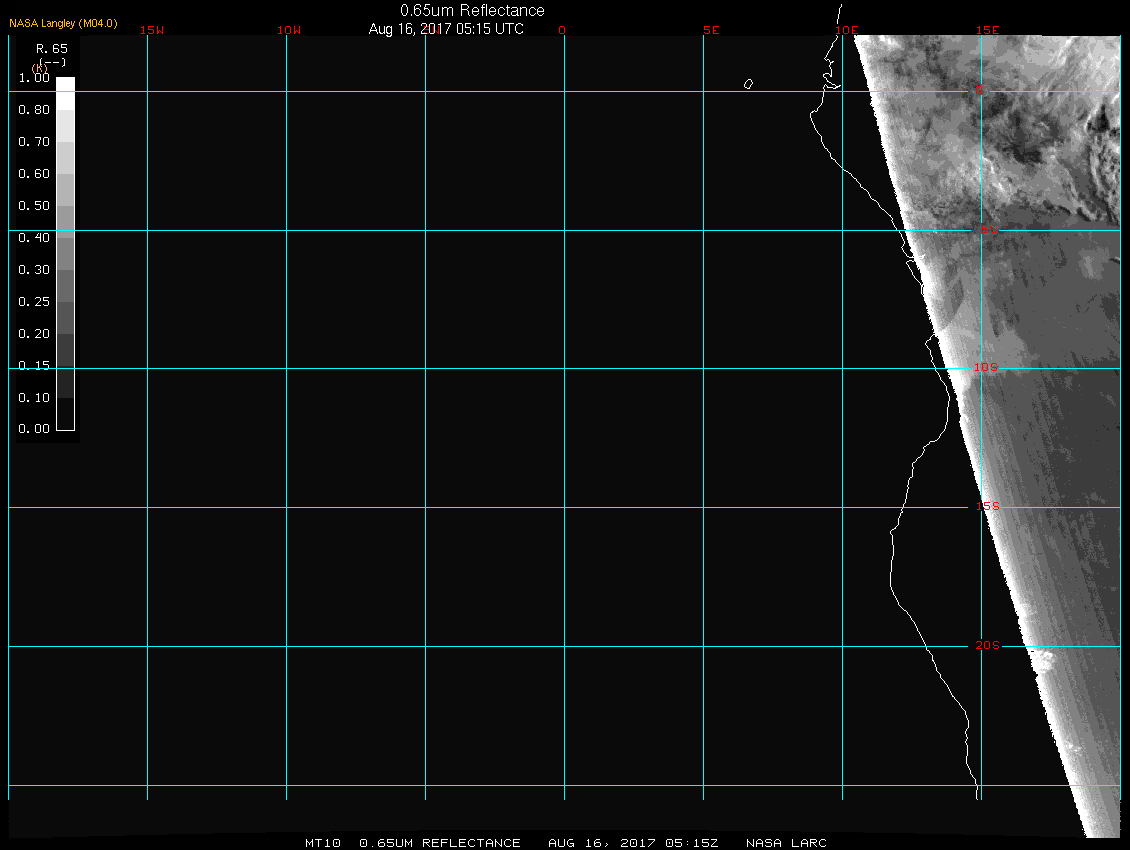This screenshot has width=1130, height=850.
Task: Click the 15S latitude label
Action: click(x=987, y=507)
